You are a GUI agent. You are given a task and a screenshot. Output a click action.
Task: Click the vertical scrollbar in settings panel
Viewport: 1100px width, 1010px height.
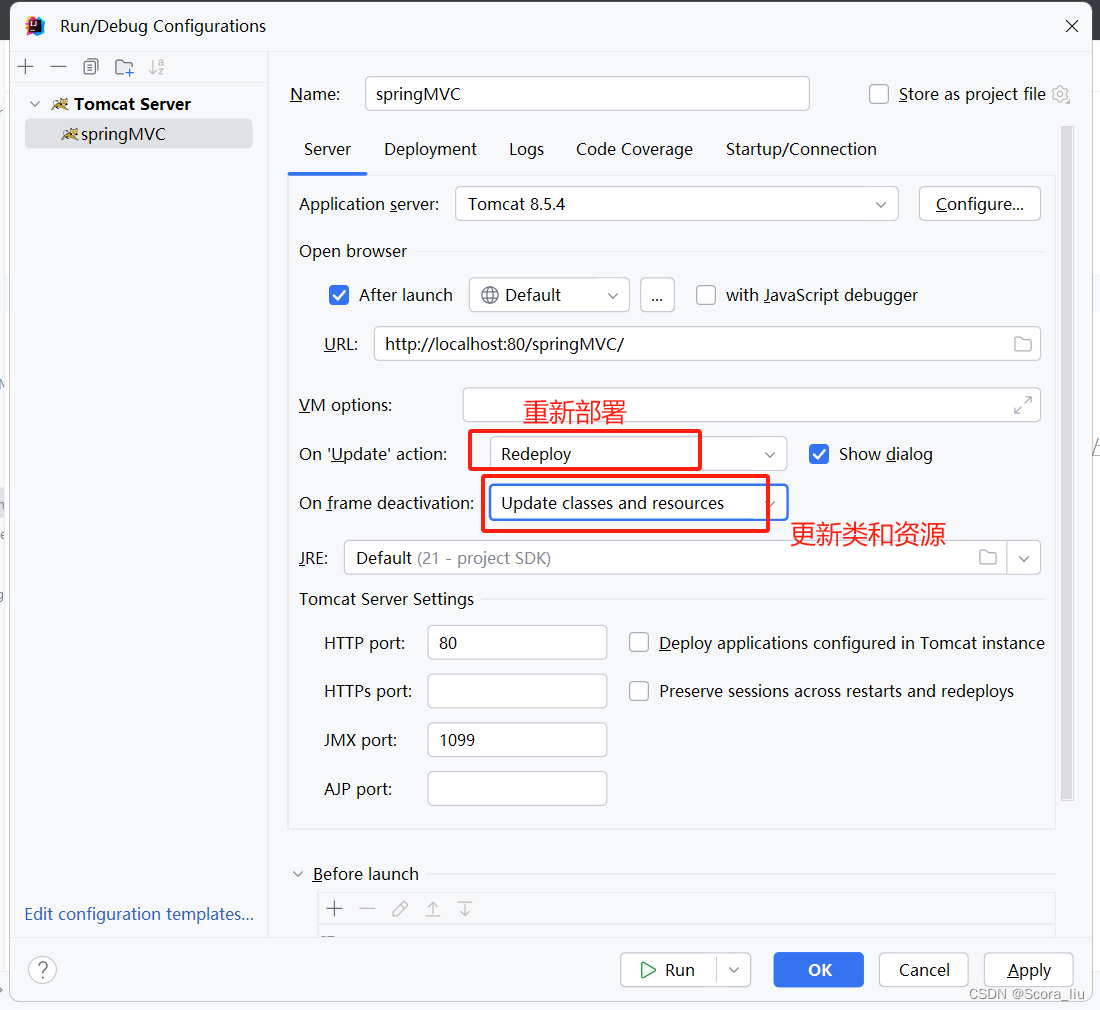pos(1067,463)
